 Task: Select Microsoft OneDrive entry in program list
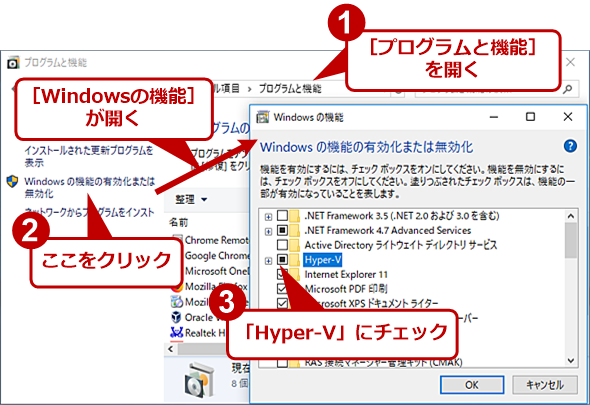[217, 271]
